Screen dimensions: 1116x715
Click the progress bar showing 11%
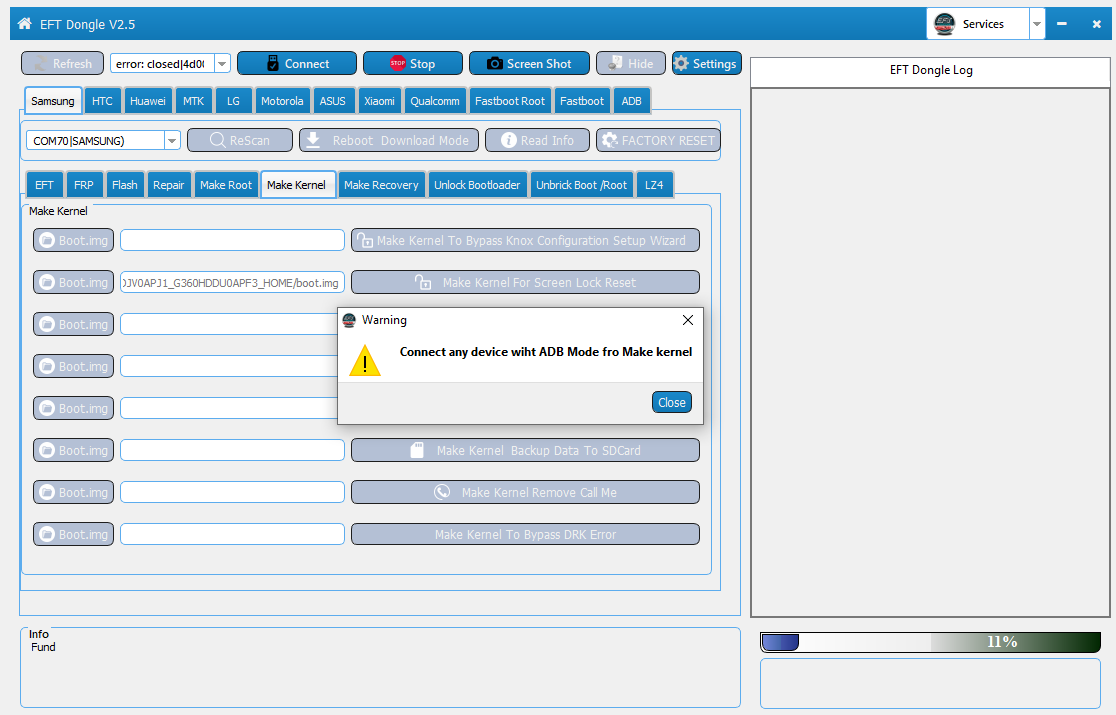[x=930, y=642]
